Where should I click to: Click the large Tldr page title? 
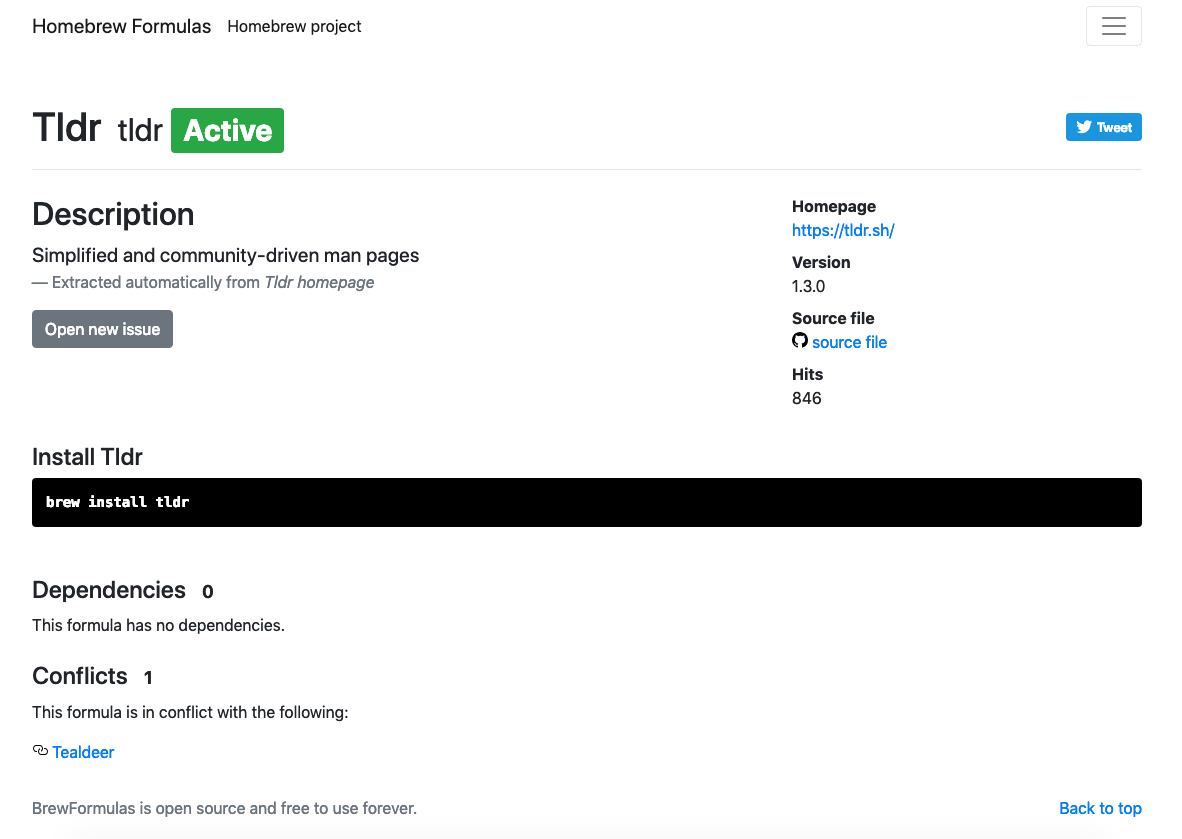pos(66,127)
